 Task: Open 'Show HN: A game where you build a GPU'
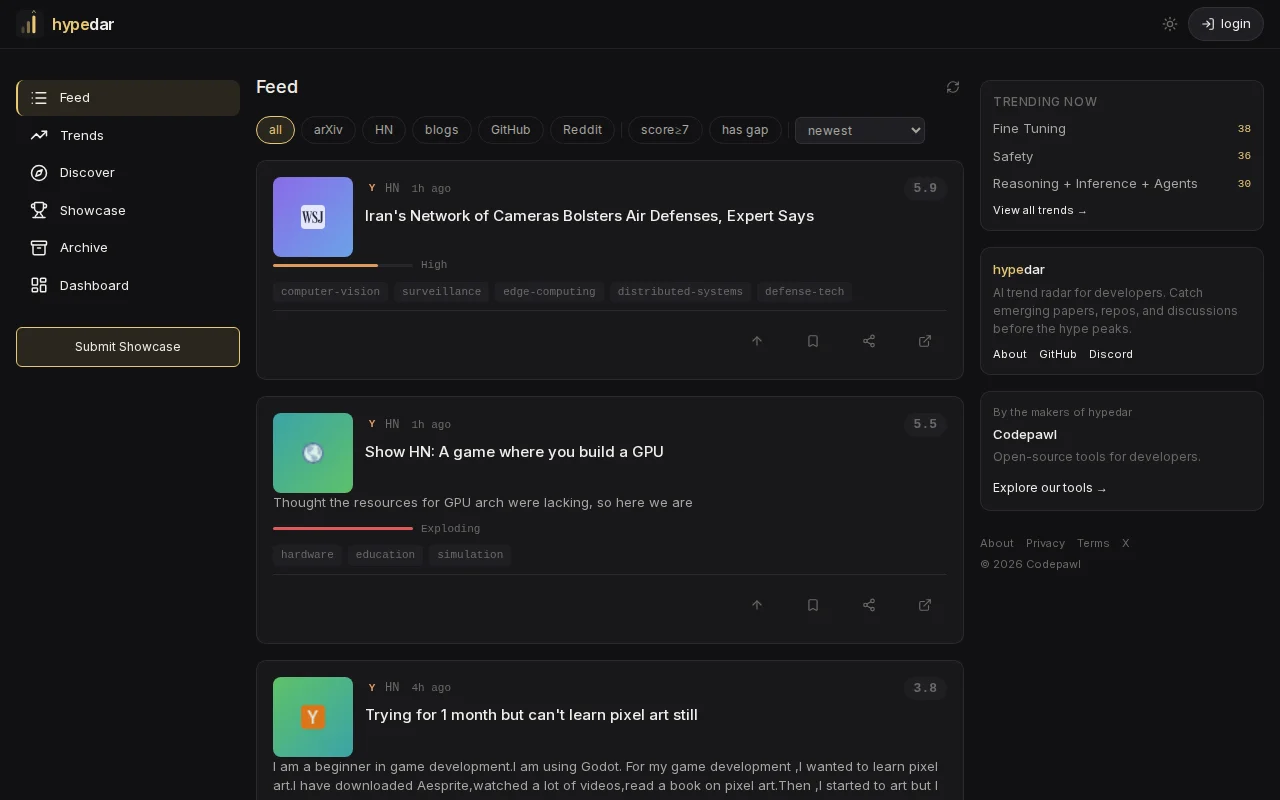(514, 452)
